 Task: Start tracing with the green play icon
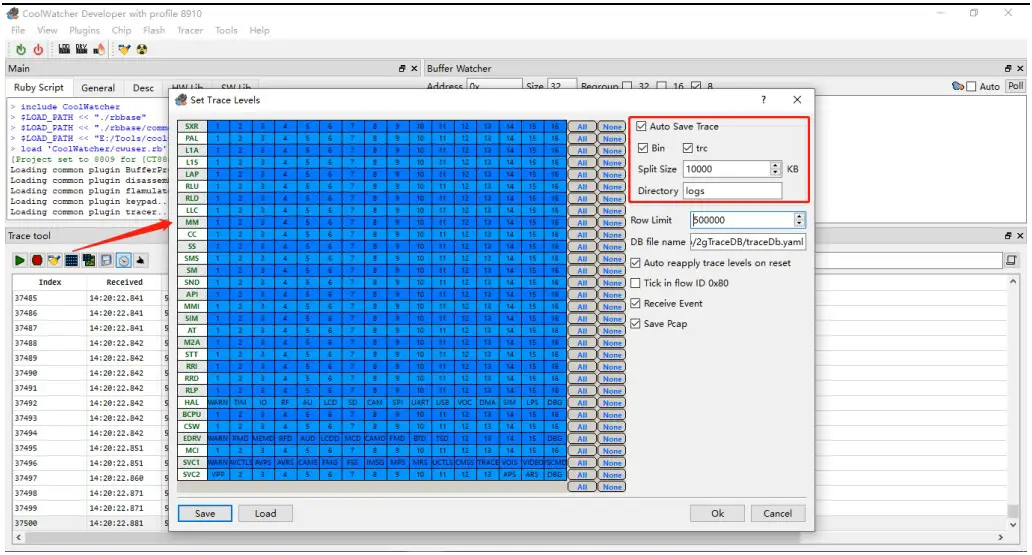[x=20, y=261]
